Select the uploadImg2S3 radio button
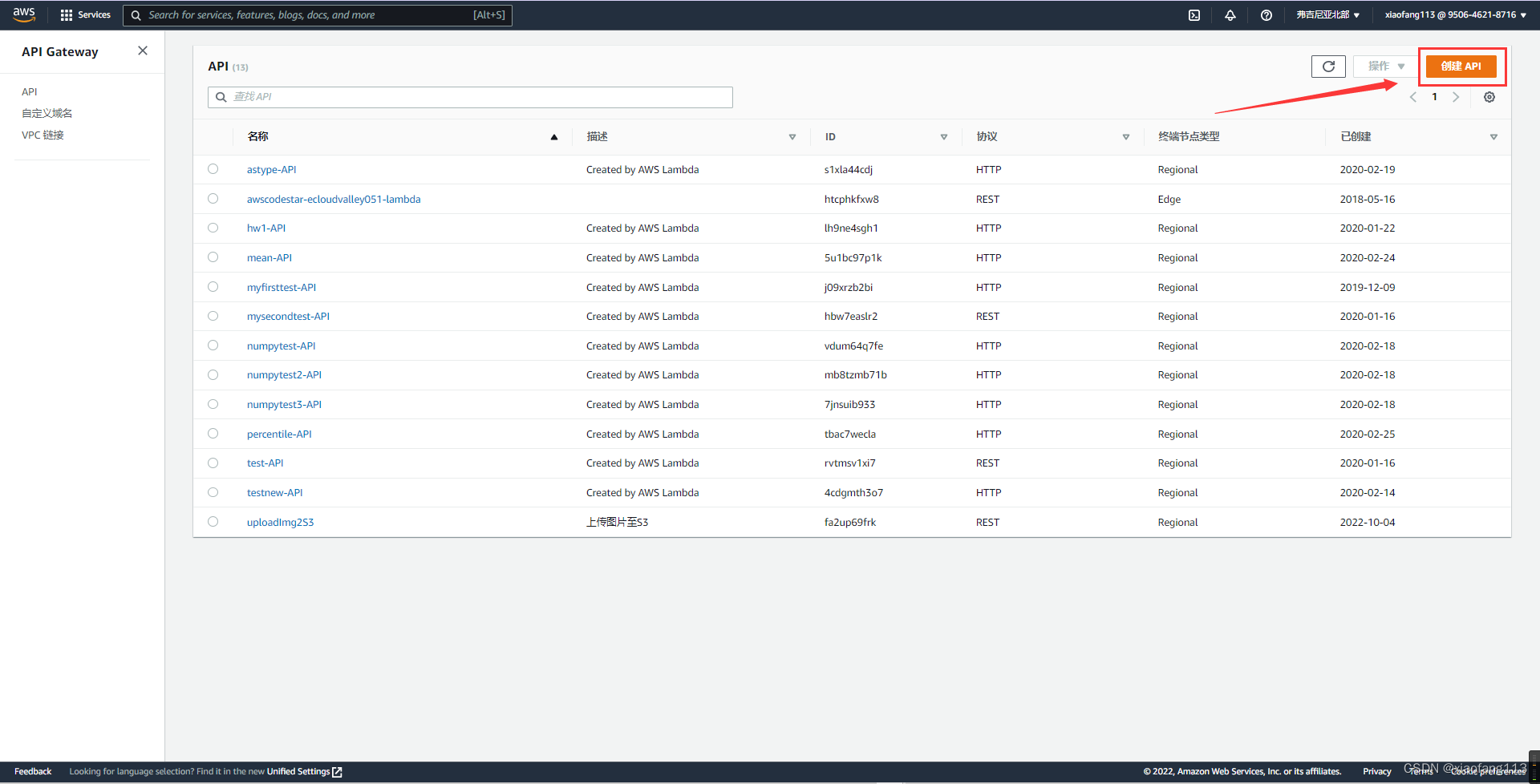Image resolution: width=1540 pixels, height=784 pixels. (213, 522)
